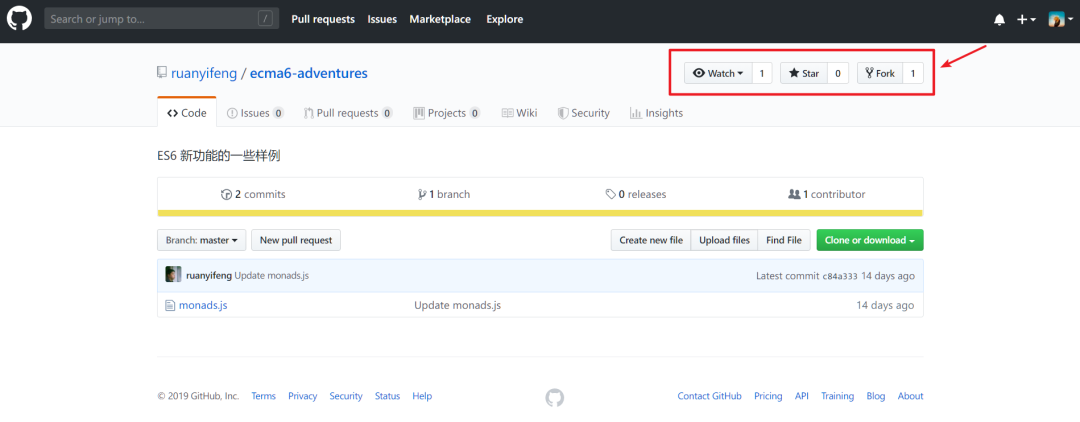Open footer Status link

click(387, 396)
